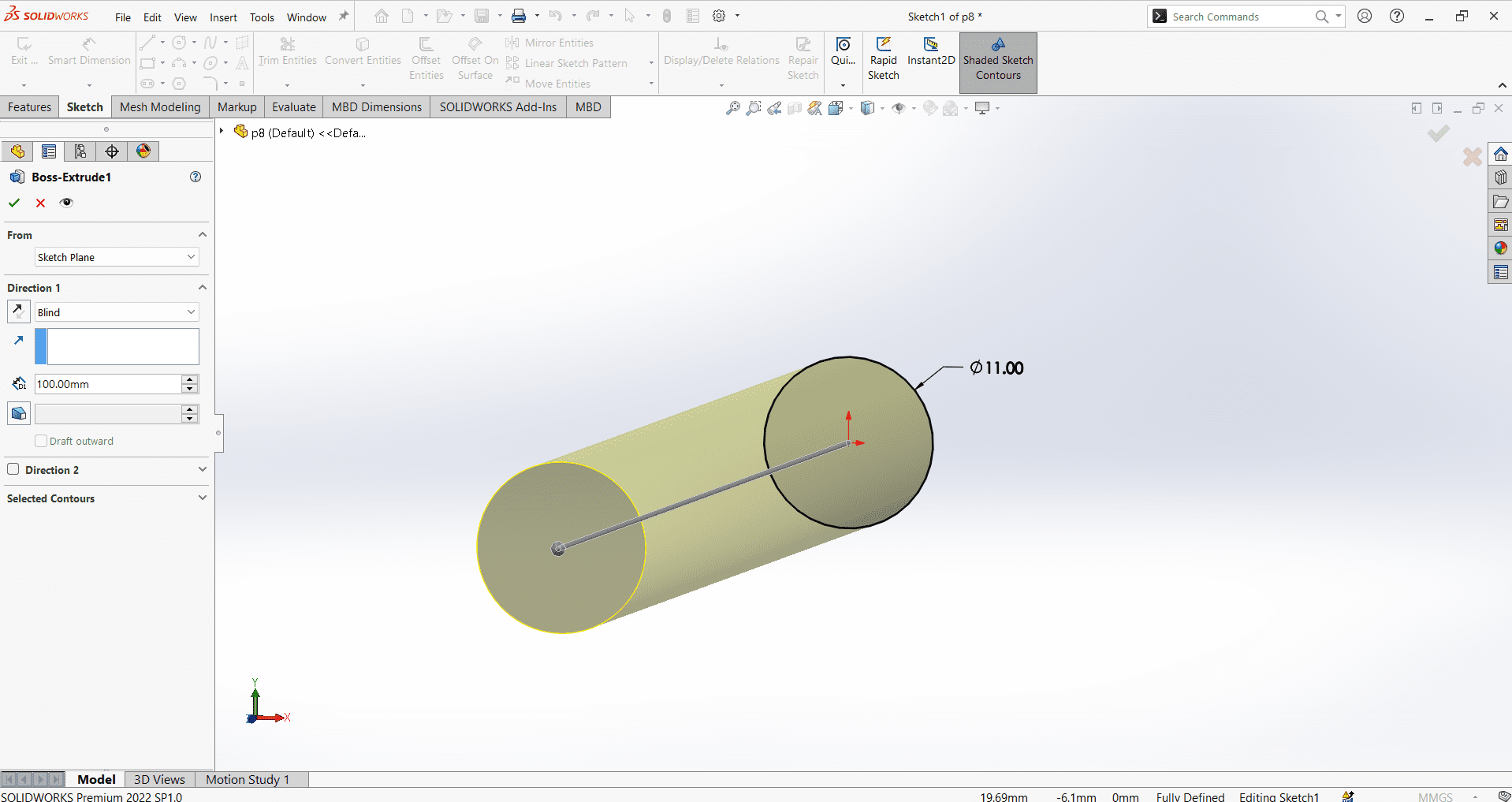Image resolution: width=1512 pixels, height=802 pixels.
Task: Open PropertyManager tab icon
Action: [49, 151]
